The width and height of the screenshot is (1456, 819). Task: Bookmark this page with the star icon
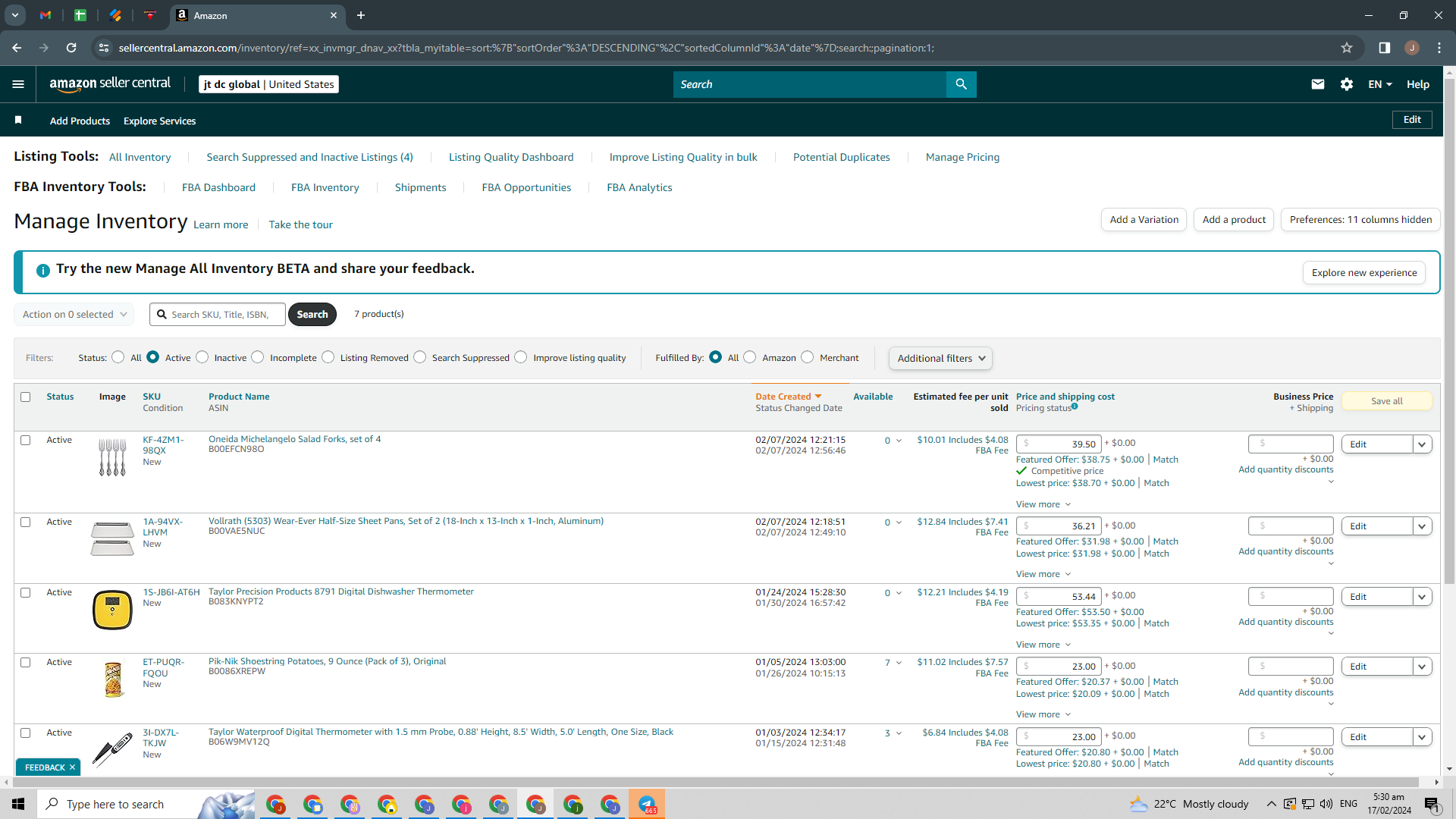[x=1347, y=48]
